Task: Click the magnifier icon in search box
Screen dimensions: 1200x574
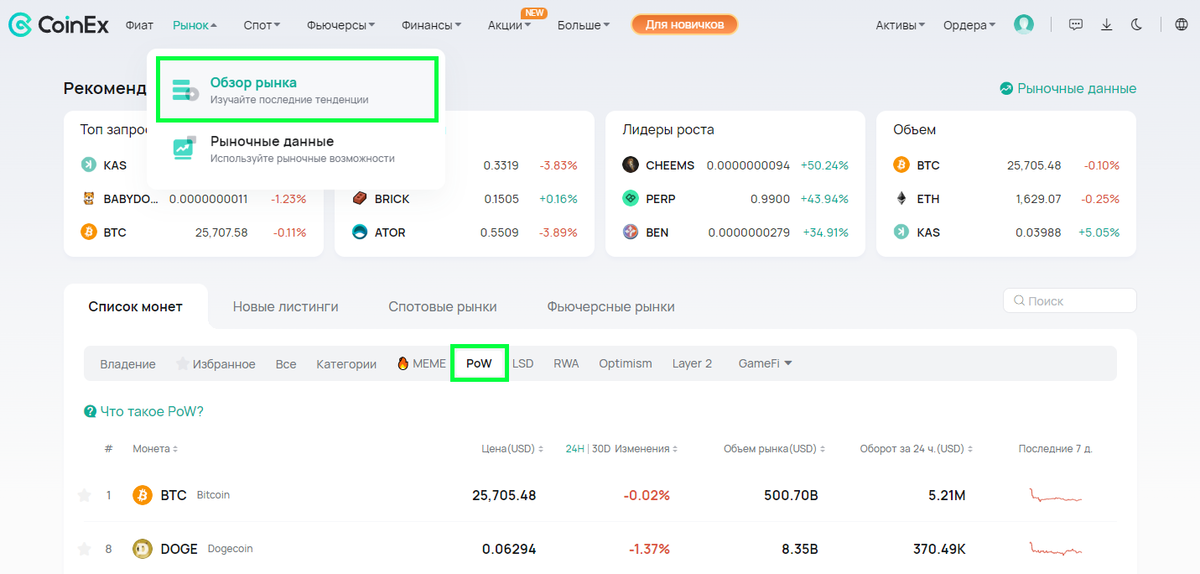Action: (x=1019, y=301)
